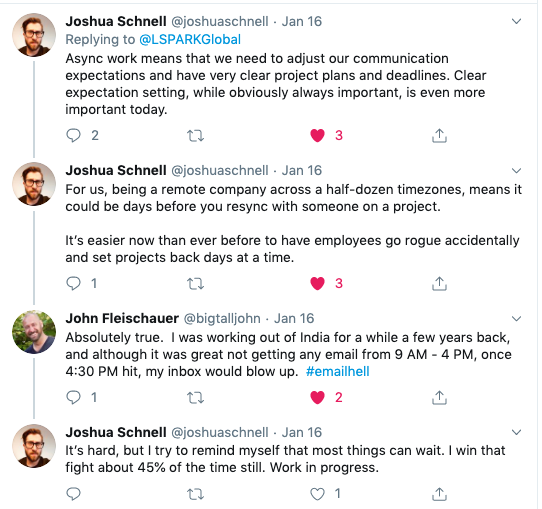Retweet the Async work communication tweet
Image resolution: width=542 pixels, height=509 pixels.
click(x=196, y=136)
